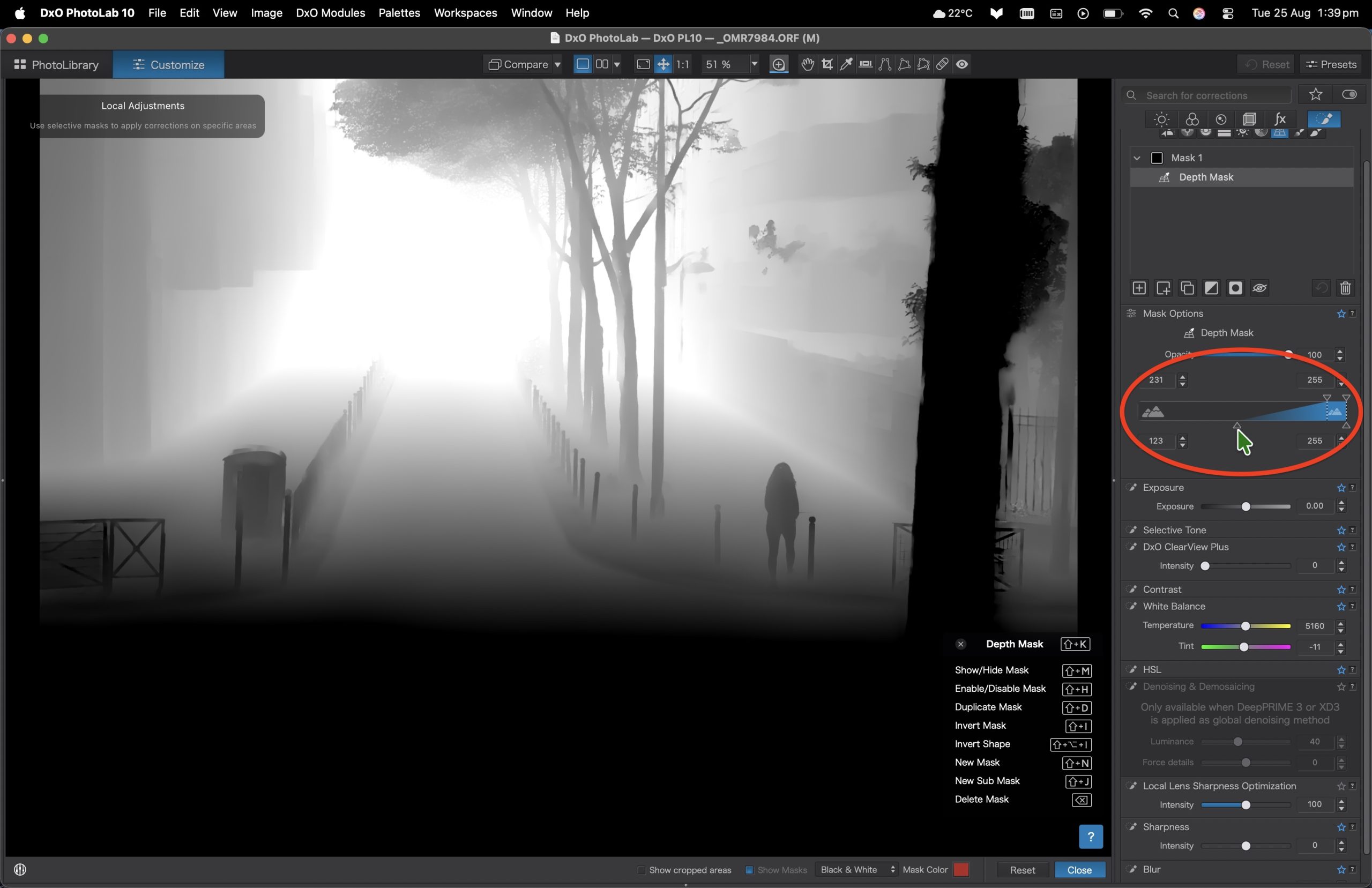Expand the Blur section
Screen dimensions: 1372x888
[1152, 870]
